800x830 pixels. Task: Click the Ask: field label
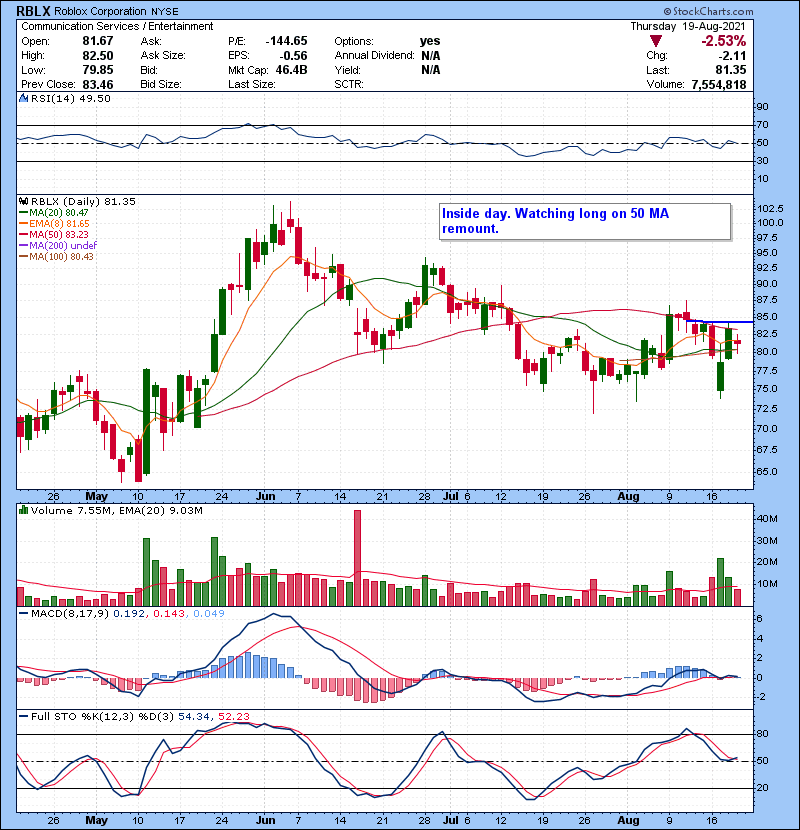(x=151, y=41)
